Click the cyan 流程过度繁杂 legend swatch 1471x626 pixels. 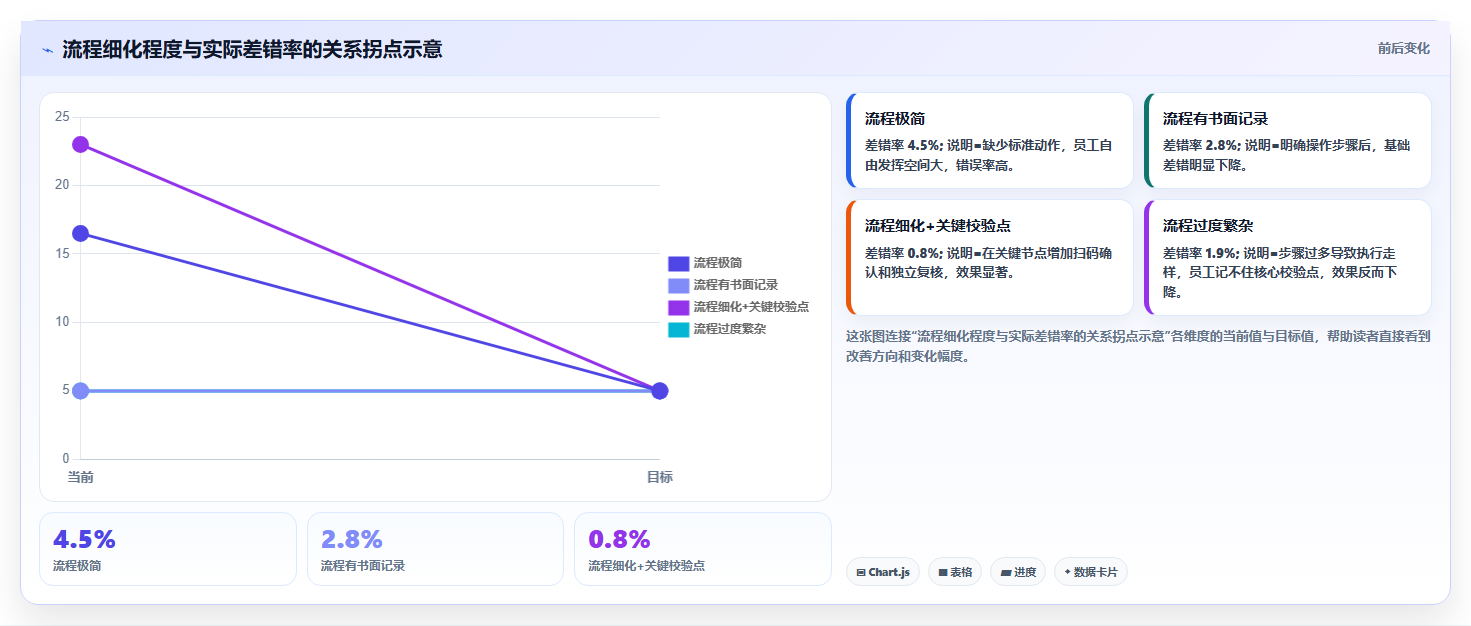coord(679,329)
